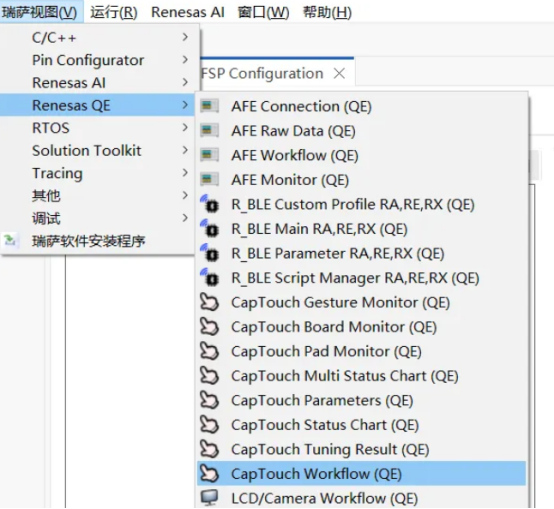Open the 瑞萨视图(V) menu
Viewport: 554px width, 509px height.
(40, 12)
